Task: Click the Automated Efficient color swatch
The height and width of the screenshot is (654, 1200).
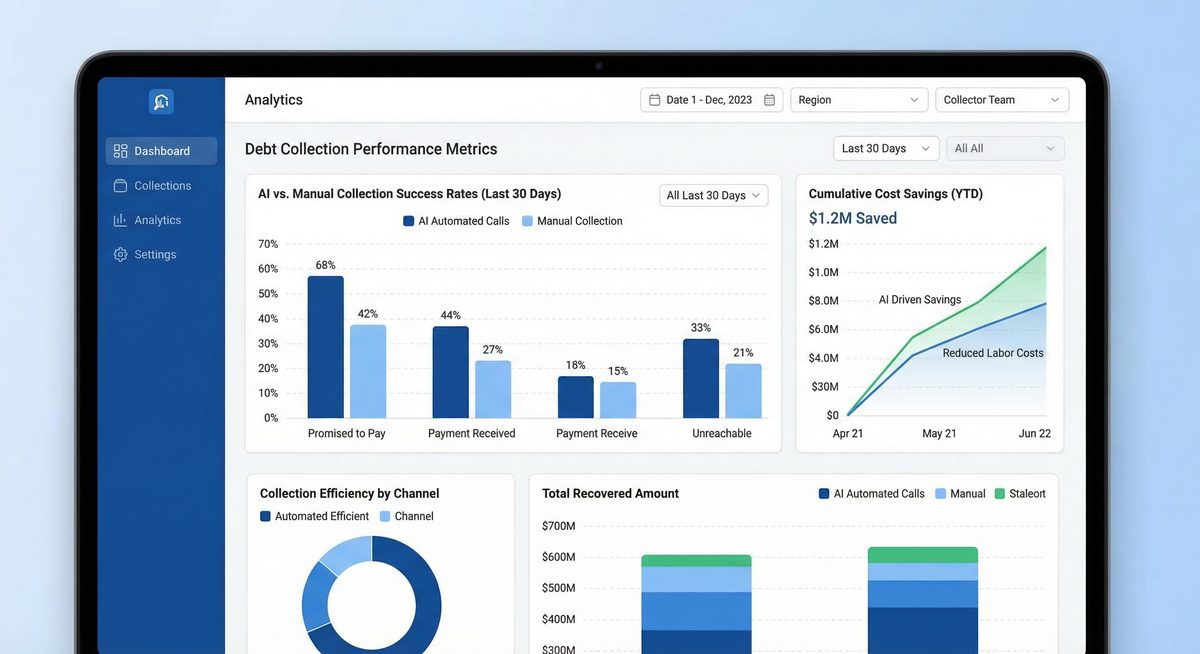Action: pyautogui.click(x=266, y=517)
